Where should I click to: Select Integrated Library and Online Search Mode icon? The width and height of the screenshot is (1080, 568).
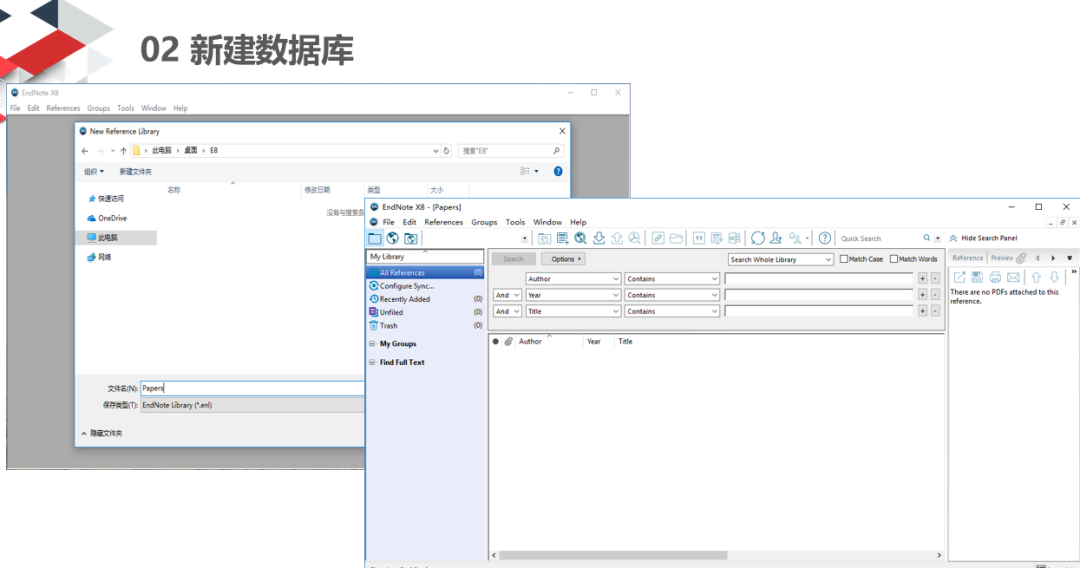411,238
